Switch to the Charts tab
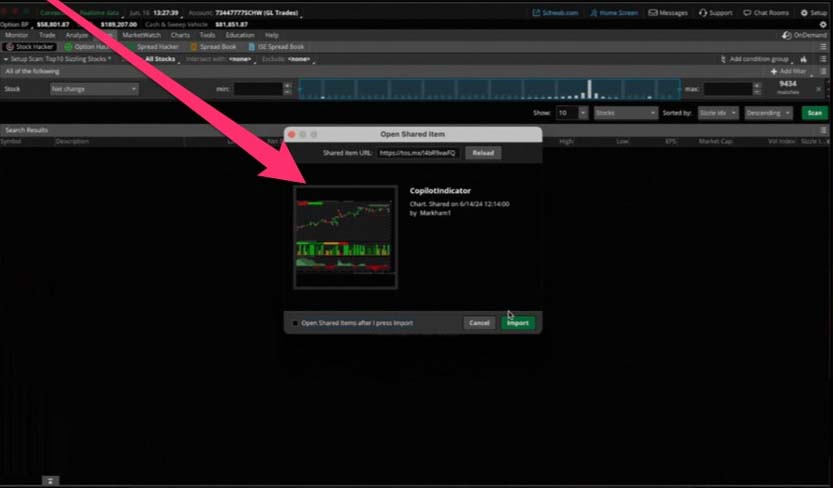 pyautogui.click(x=179, y=35)
